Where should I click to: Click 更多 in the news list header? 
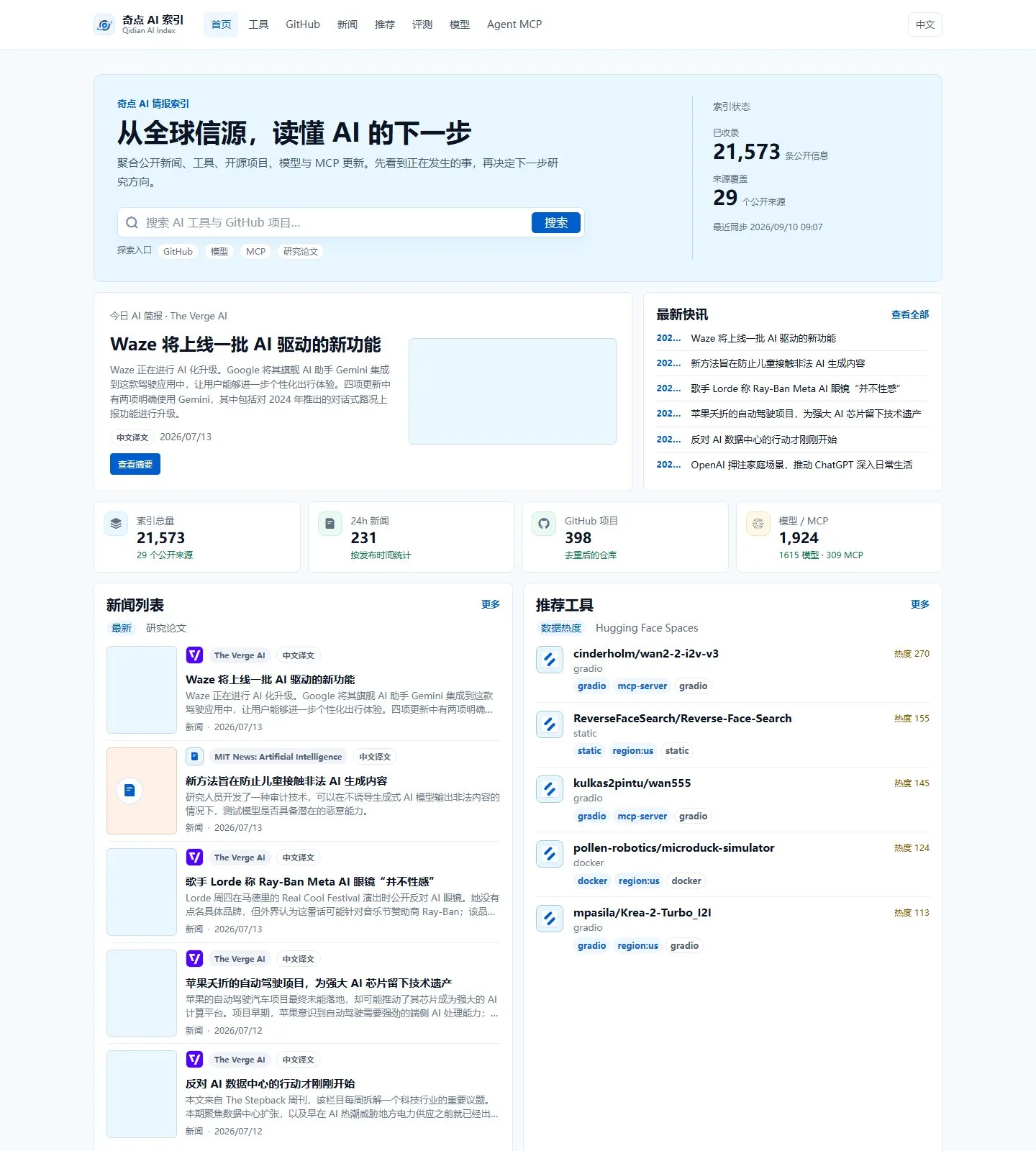coord(491,604)
